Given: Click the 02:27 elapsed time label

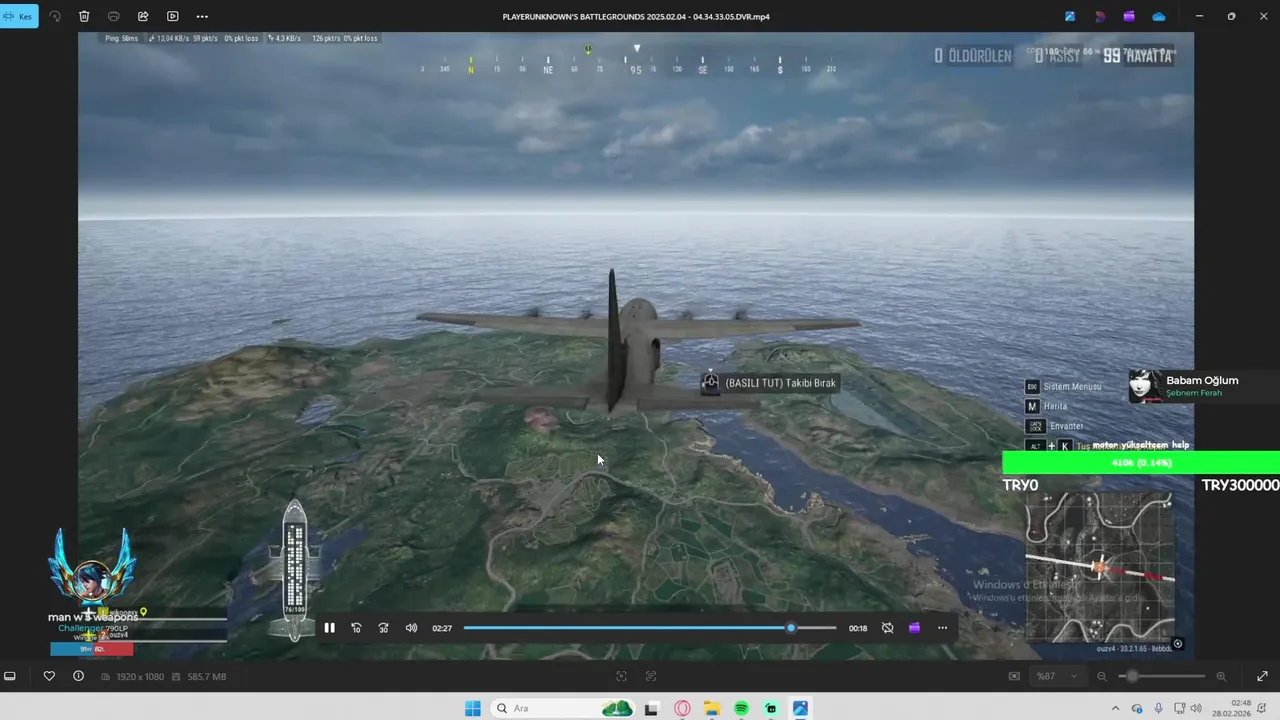Looking at the screenshot, I should tap(442, 628).
